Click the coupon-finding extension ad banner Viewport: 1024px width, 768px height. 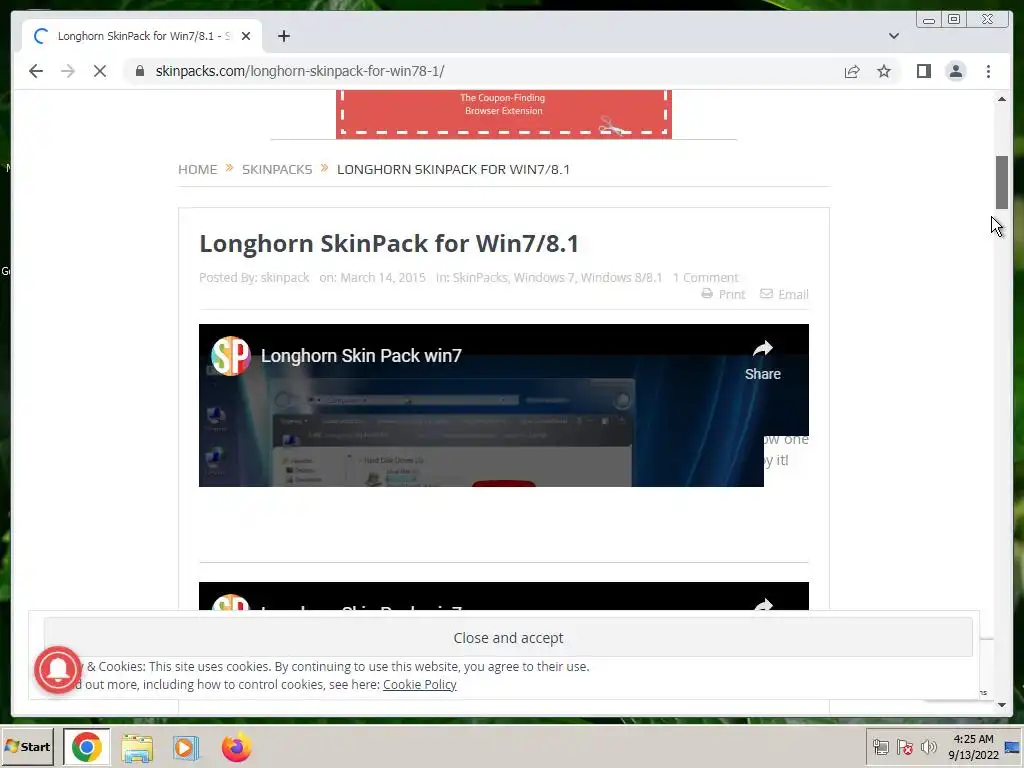point(504,114)
